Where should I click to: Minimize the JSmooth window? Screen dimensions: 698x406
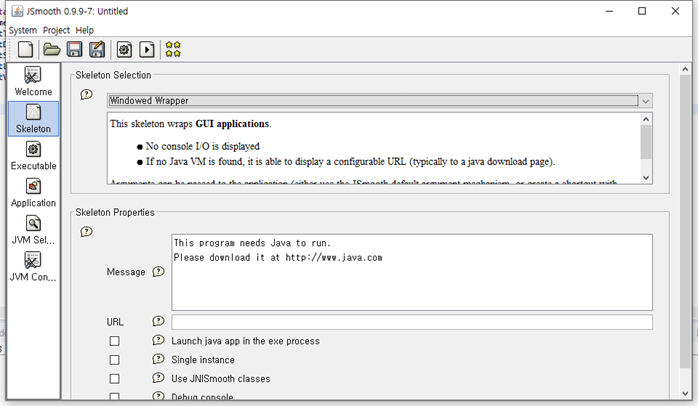pos(609,11)
